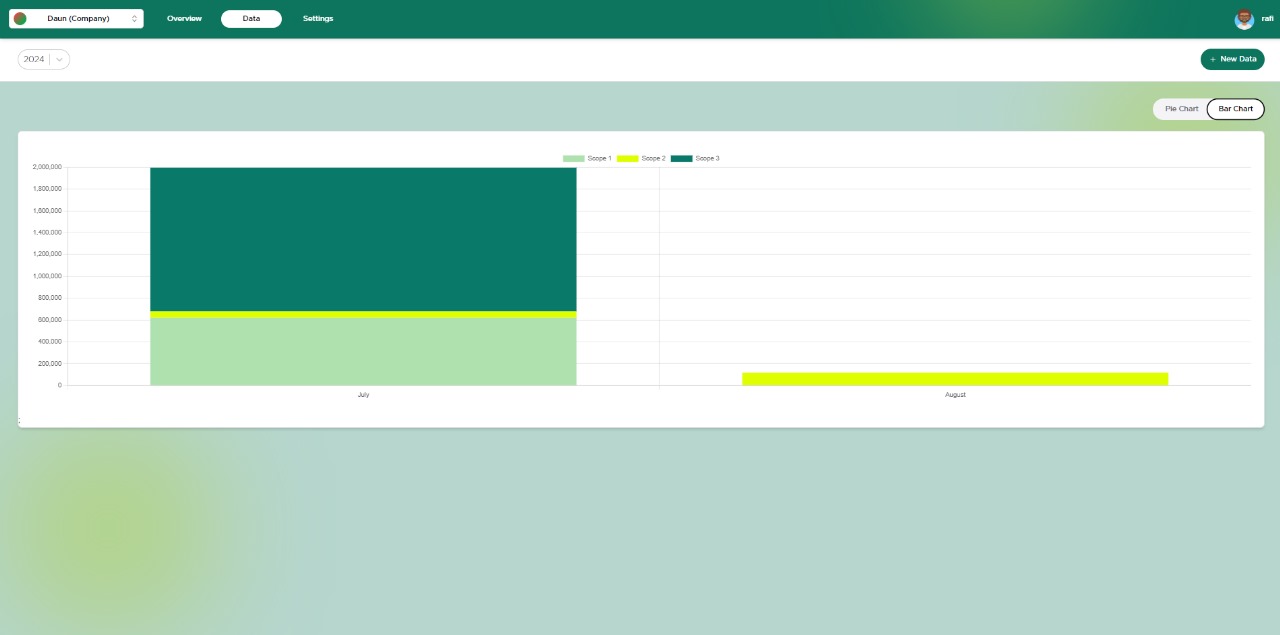This screenshot has width=1280, height=635.
Task: Click the light green Scope 1 July segment
Action: click(363, 351)
